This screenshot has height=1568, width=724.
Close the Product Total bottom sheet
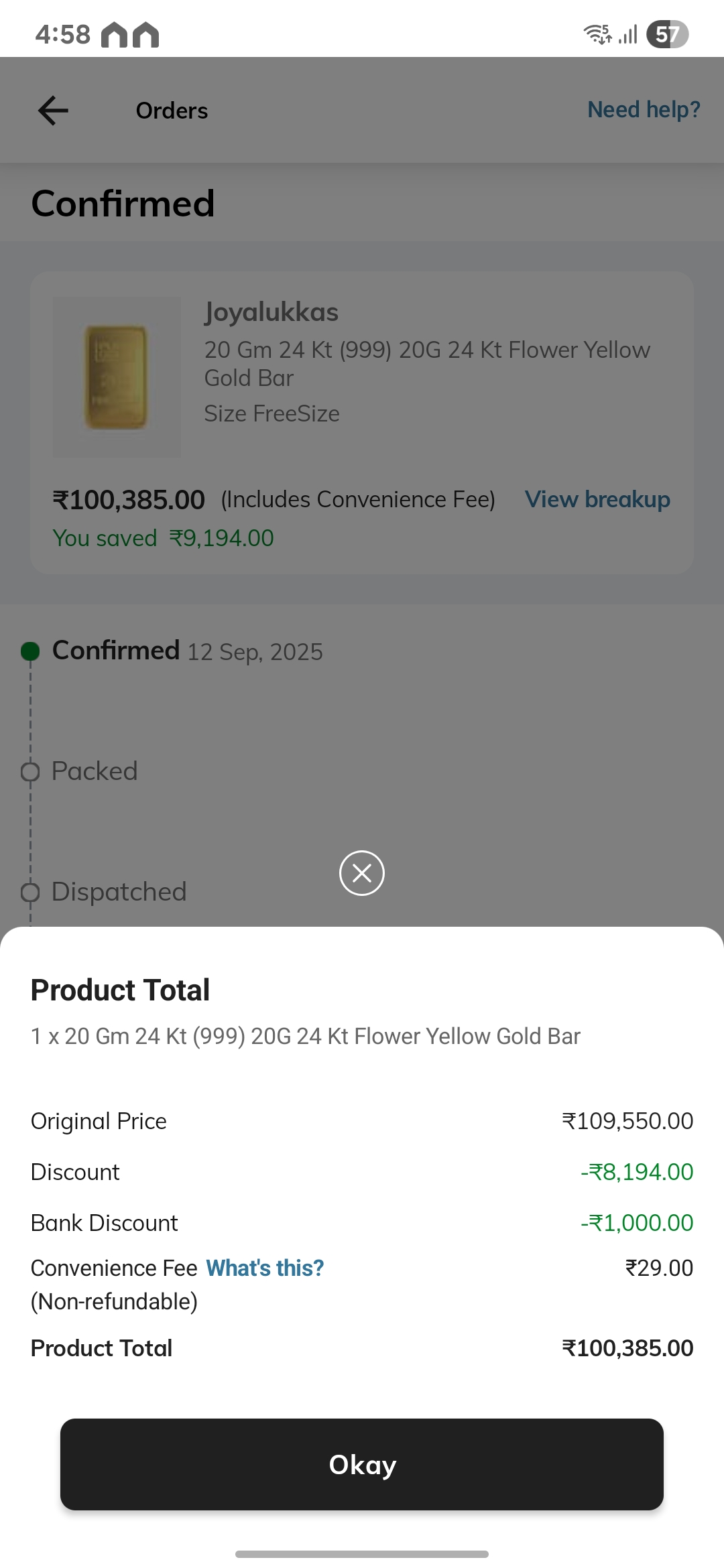[x=362, y=873]
